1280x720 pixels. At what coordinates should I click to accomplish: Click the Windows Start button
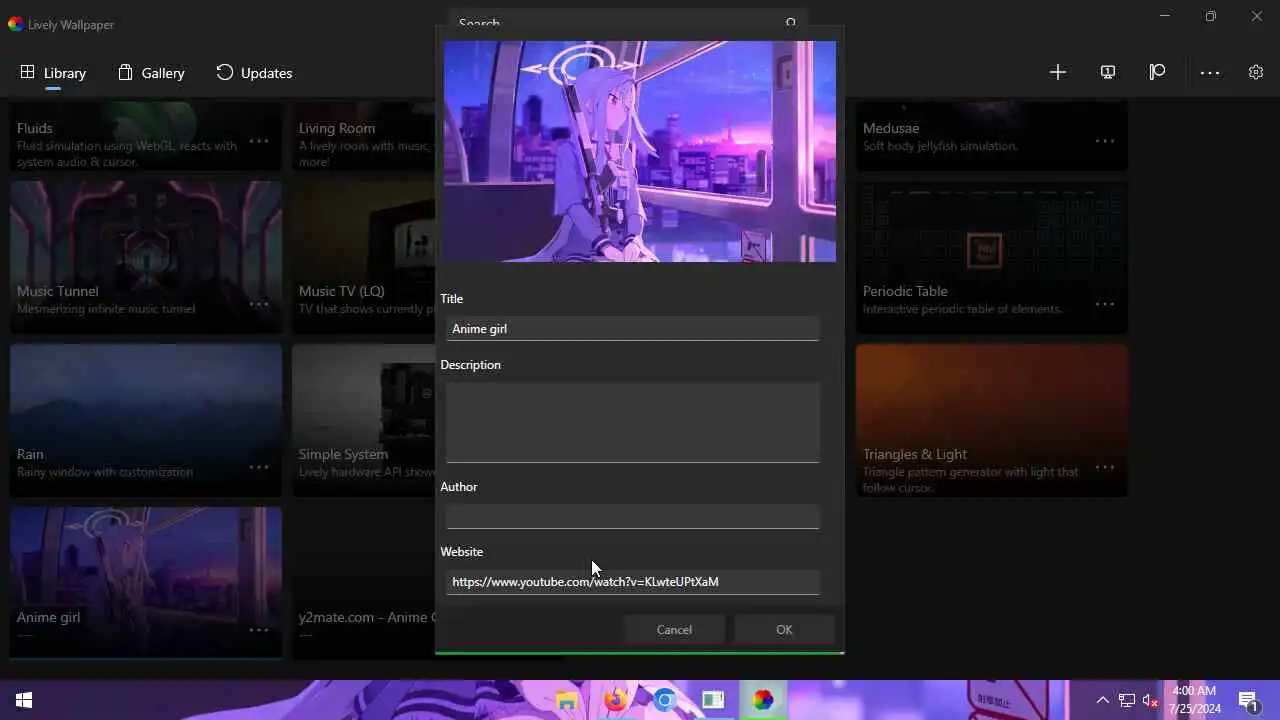(24, 700)
